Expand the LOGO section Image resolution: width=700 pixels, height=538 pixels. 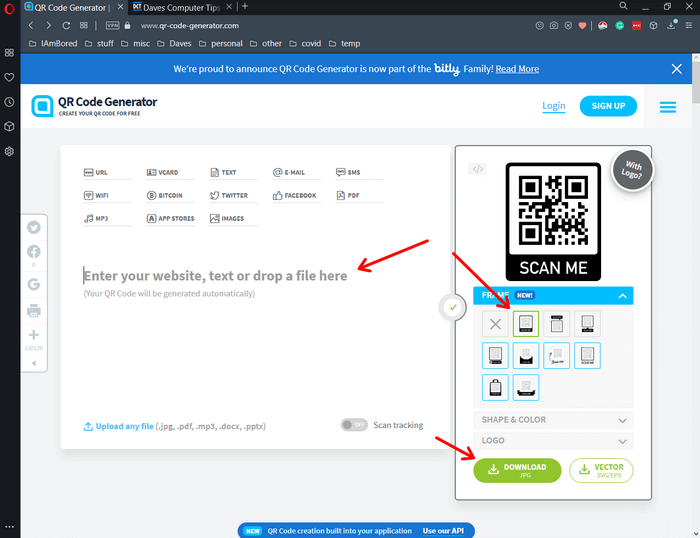(553, 441)
